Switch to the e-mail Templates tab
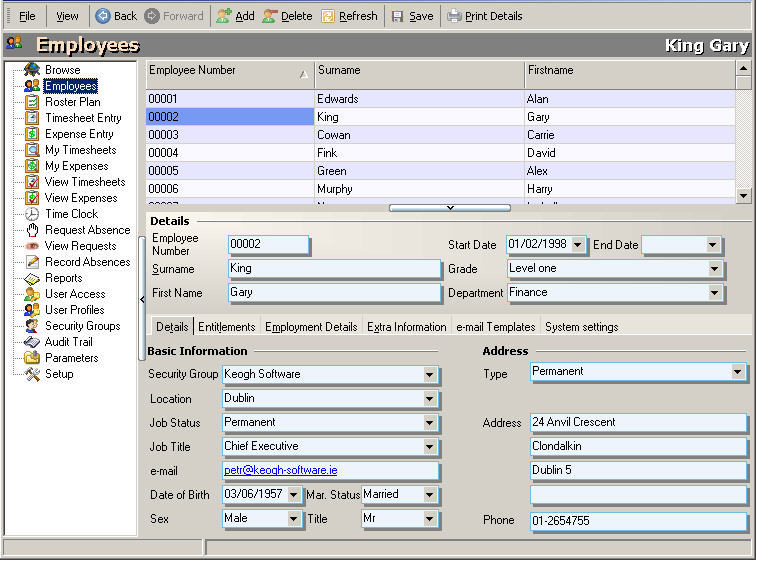 (496, 327)
